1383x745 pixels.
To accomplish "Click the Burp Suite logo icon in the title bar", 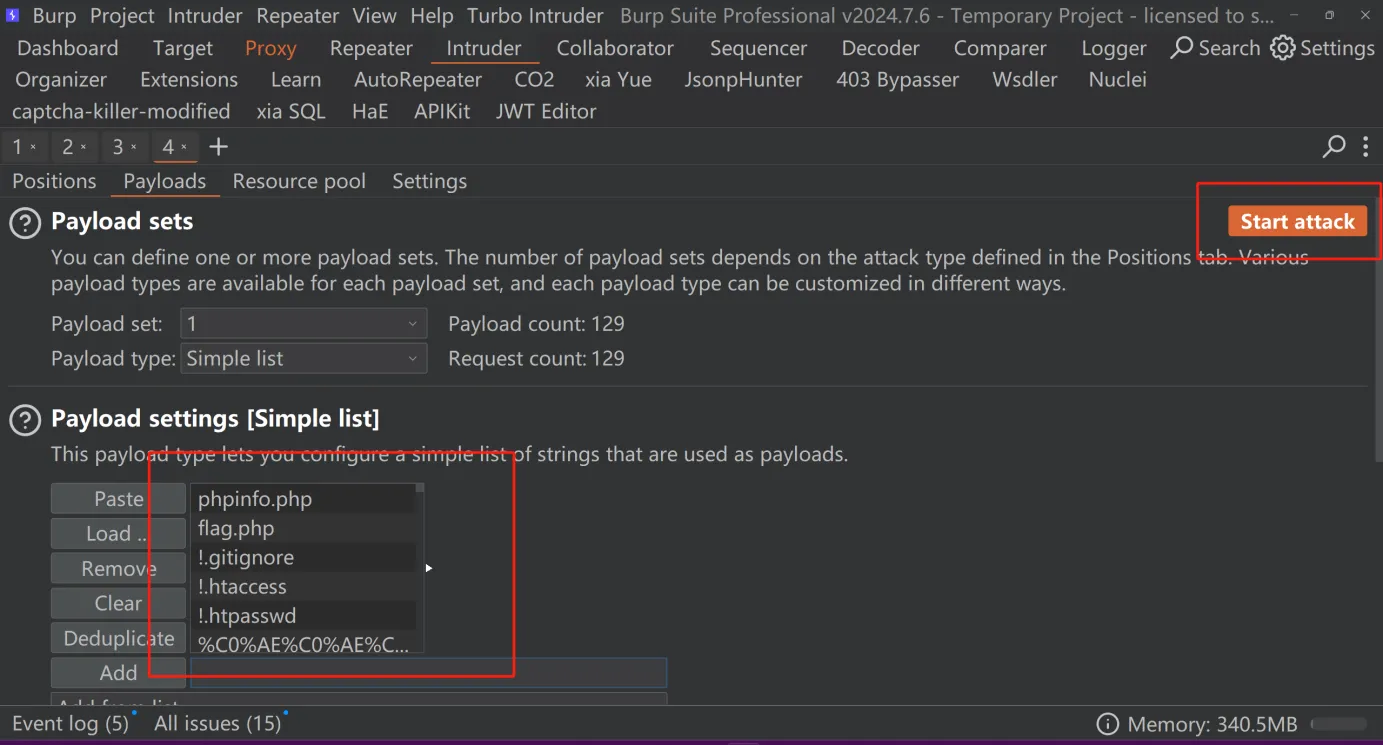I will [12, 15].
